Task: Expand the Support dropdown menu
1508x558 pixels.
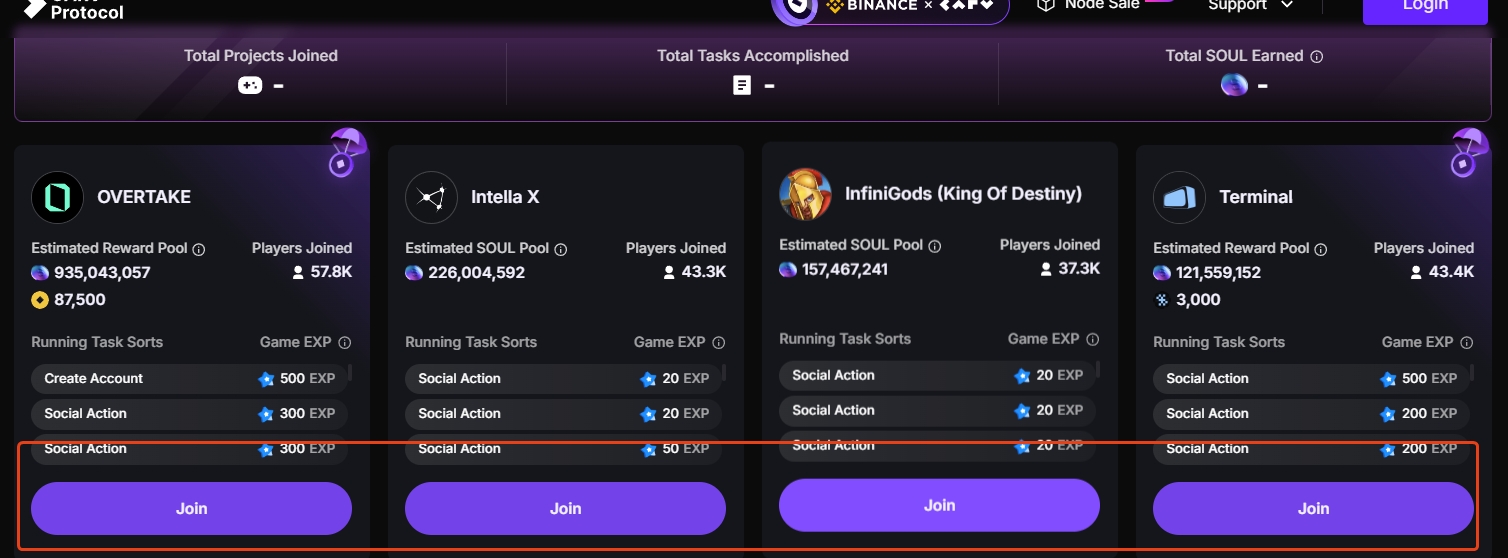Action: pyautogui.click(x=1250, y=6)
